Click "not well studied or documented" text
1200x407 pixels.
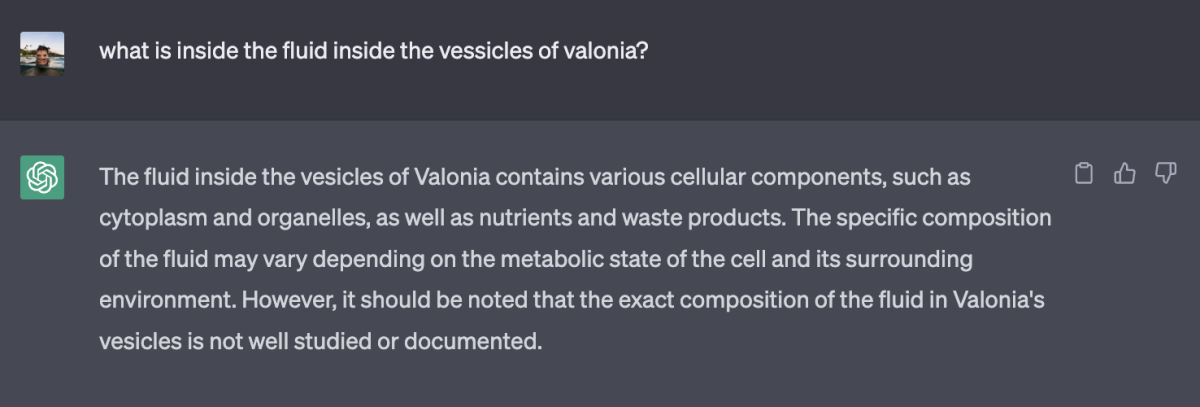point(402,341)
